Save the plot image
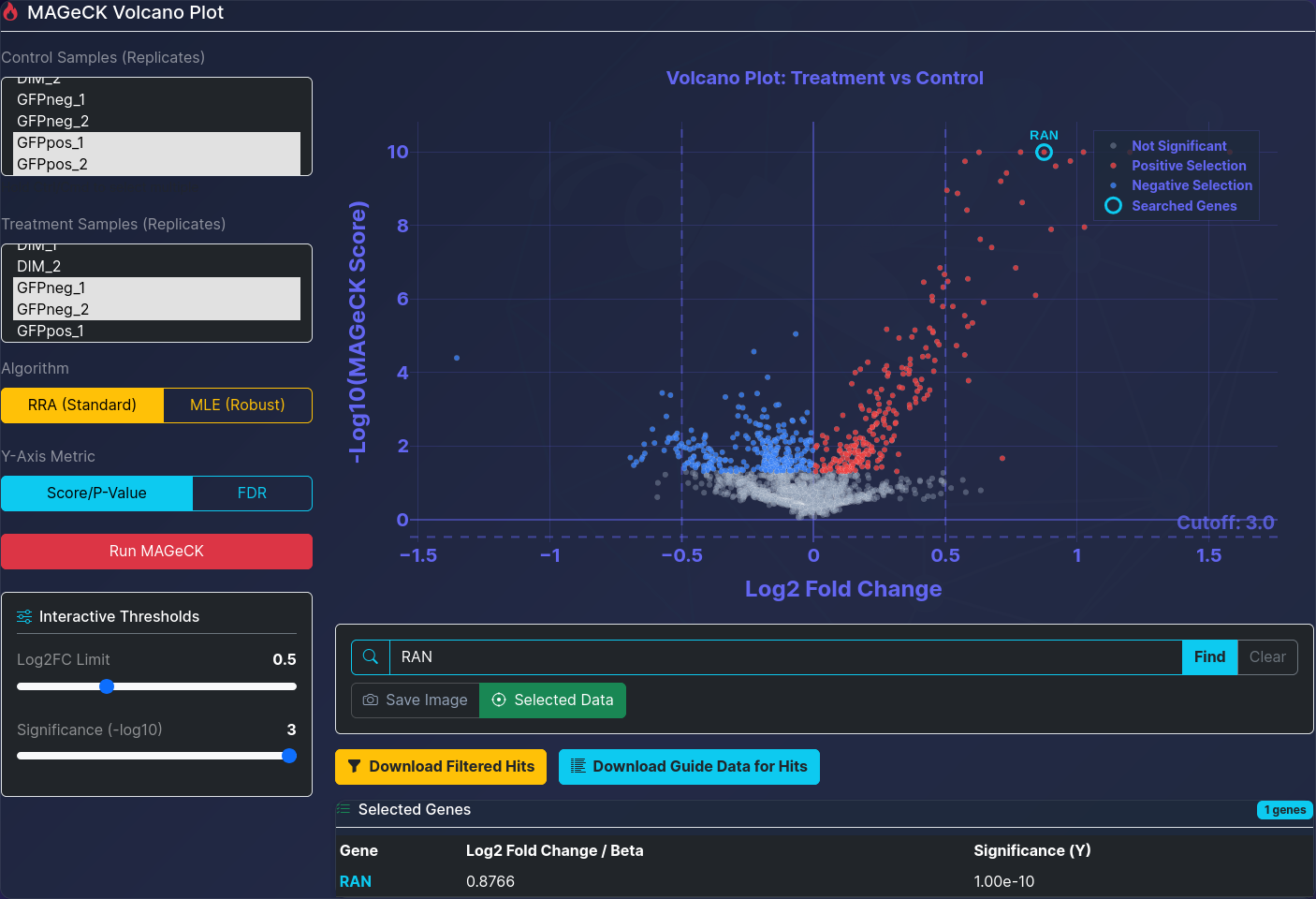This screenshot has height=899, width=1316. tap(416, 700)
